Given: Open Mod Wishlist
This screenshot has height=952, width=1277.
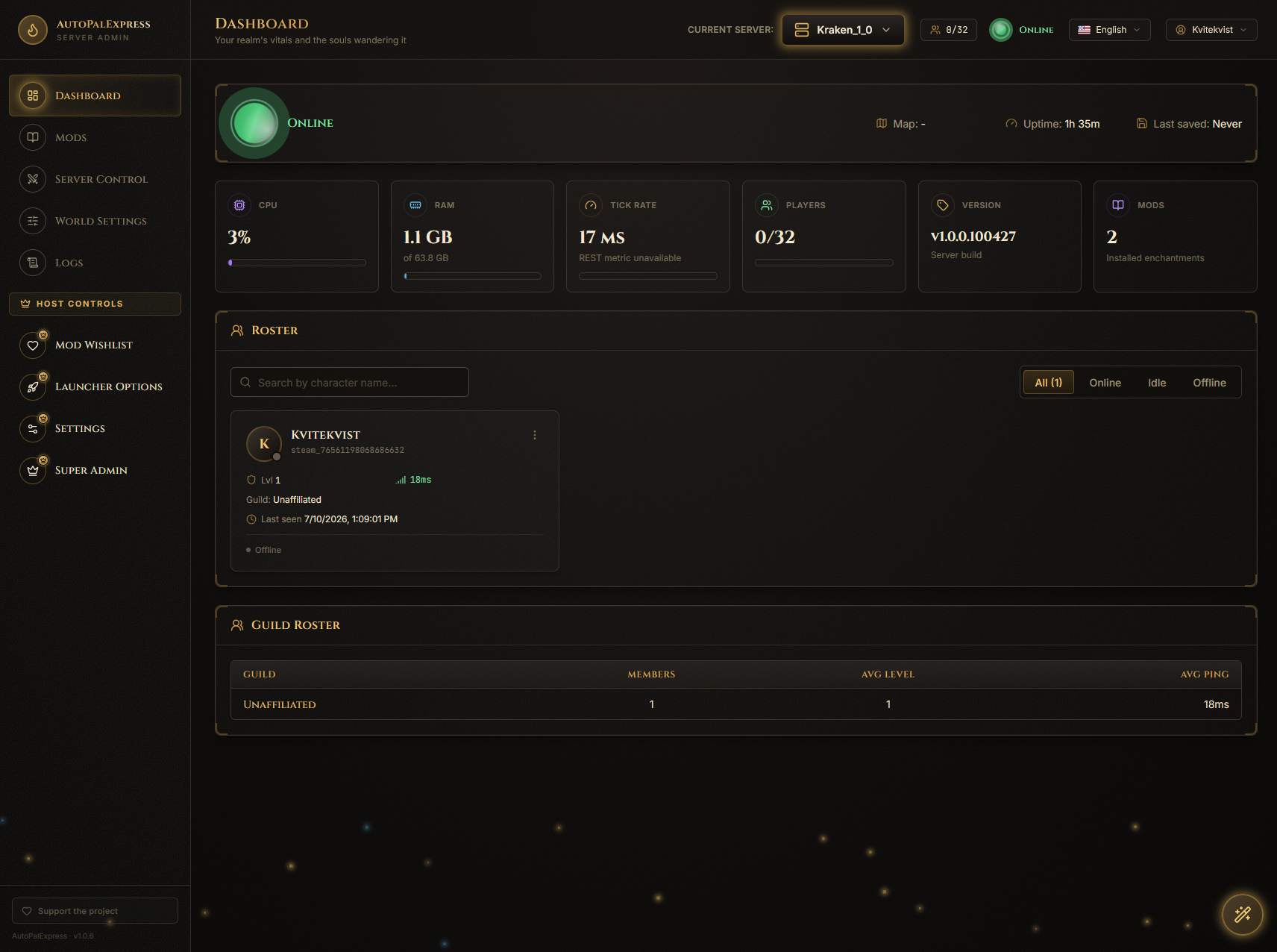Looking at the screenshot, I should pos(95,345).
